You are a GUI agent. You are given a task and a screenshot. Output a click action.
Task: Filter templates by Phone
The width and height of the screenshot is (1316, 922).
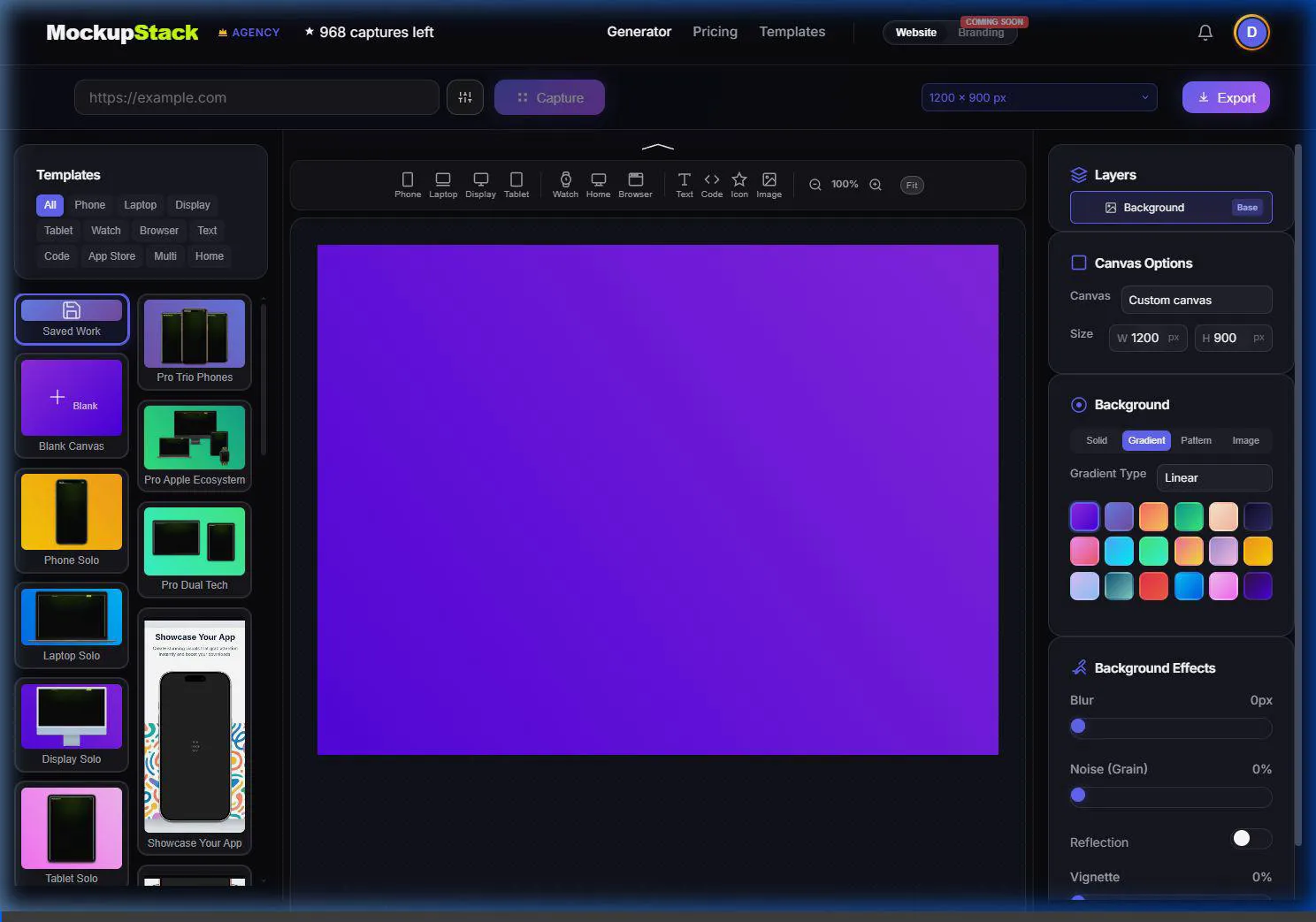tap(89, 205)
